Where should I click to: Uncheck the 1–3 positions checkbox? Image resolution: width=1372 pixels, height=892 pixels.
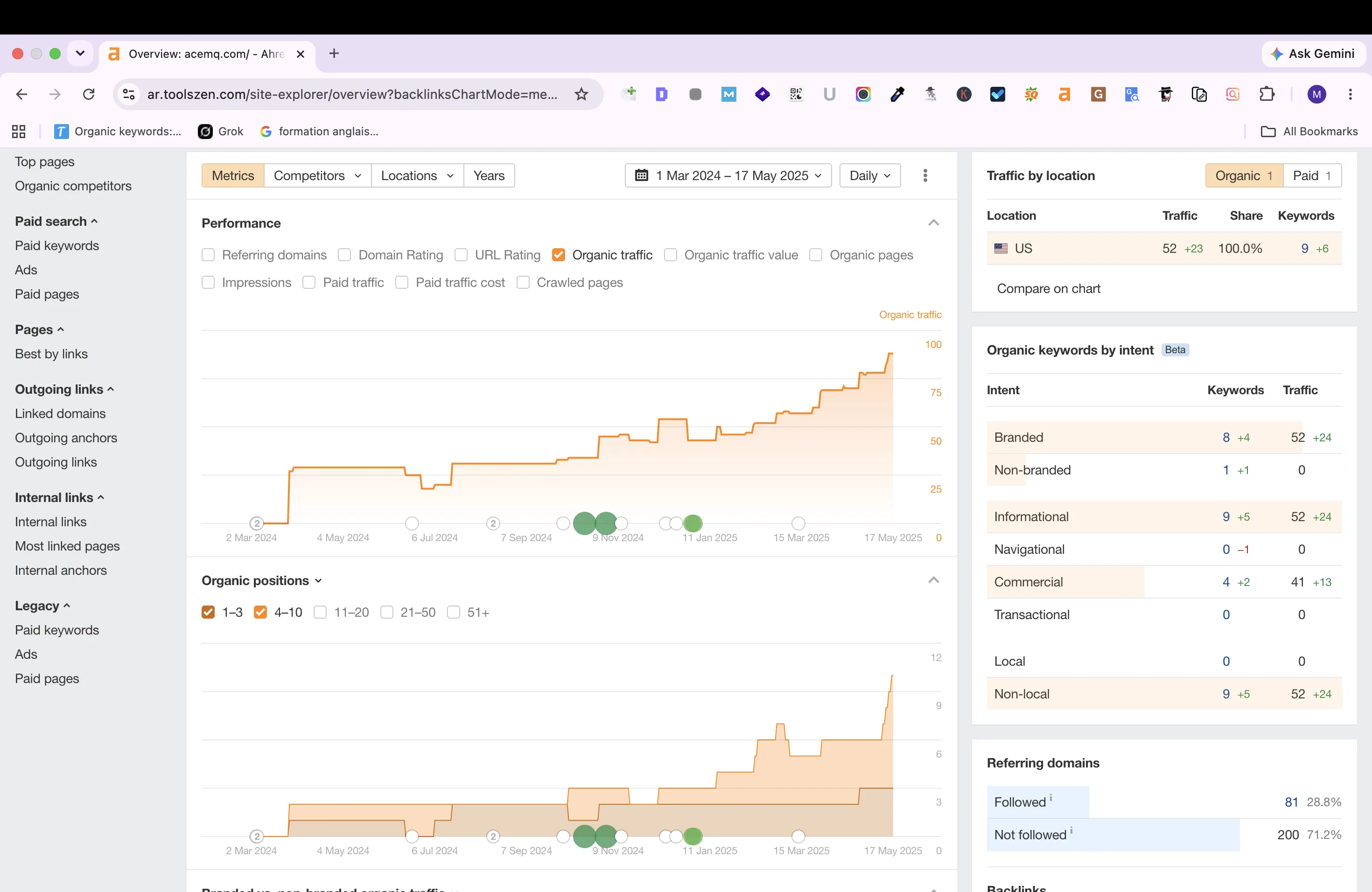point(208,612)
